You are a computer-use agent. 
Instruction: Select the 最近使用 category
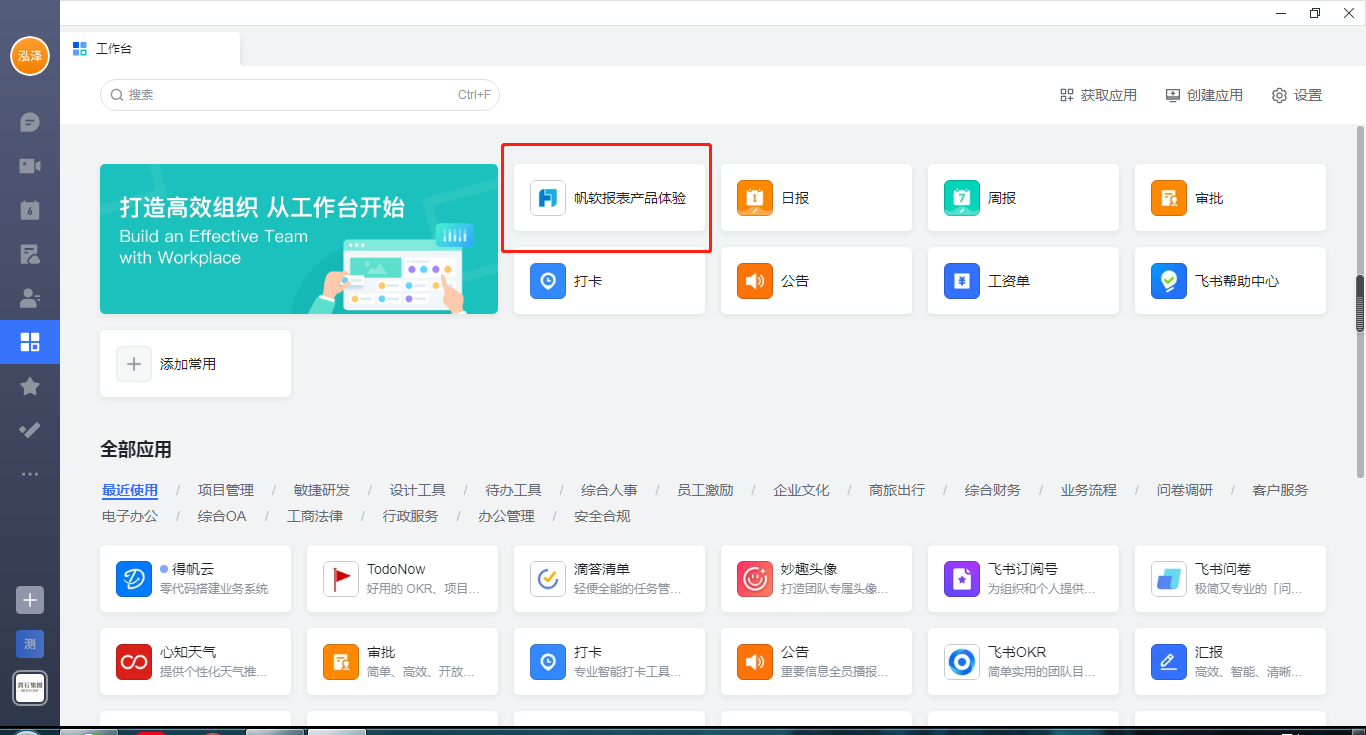point(130,490)
